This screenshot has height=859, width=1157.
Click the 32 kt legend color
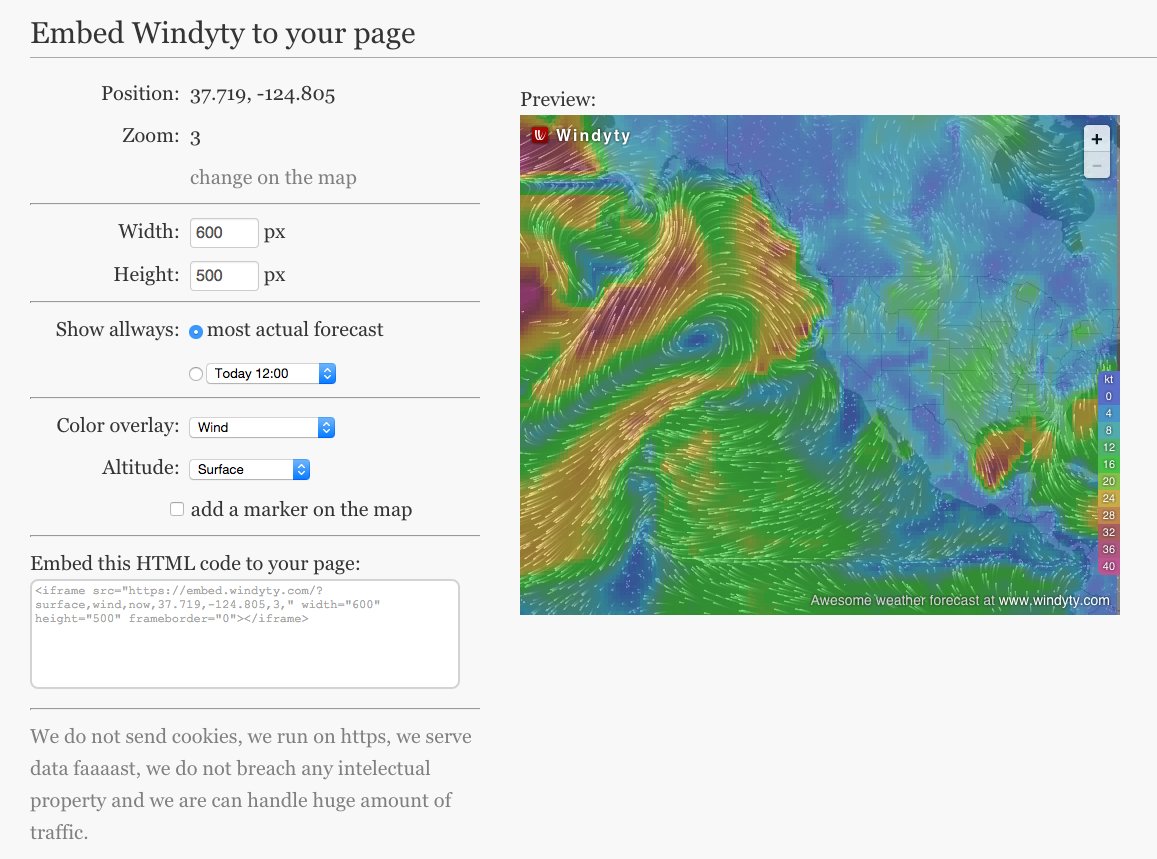(x=1108, y=532)
